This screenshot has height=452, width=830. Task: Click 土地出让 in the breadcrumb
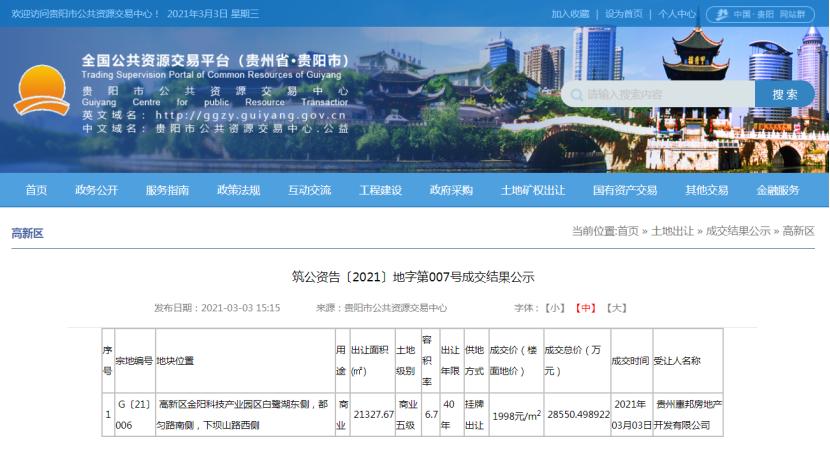click(x=672, y=231)
